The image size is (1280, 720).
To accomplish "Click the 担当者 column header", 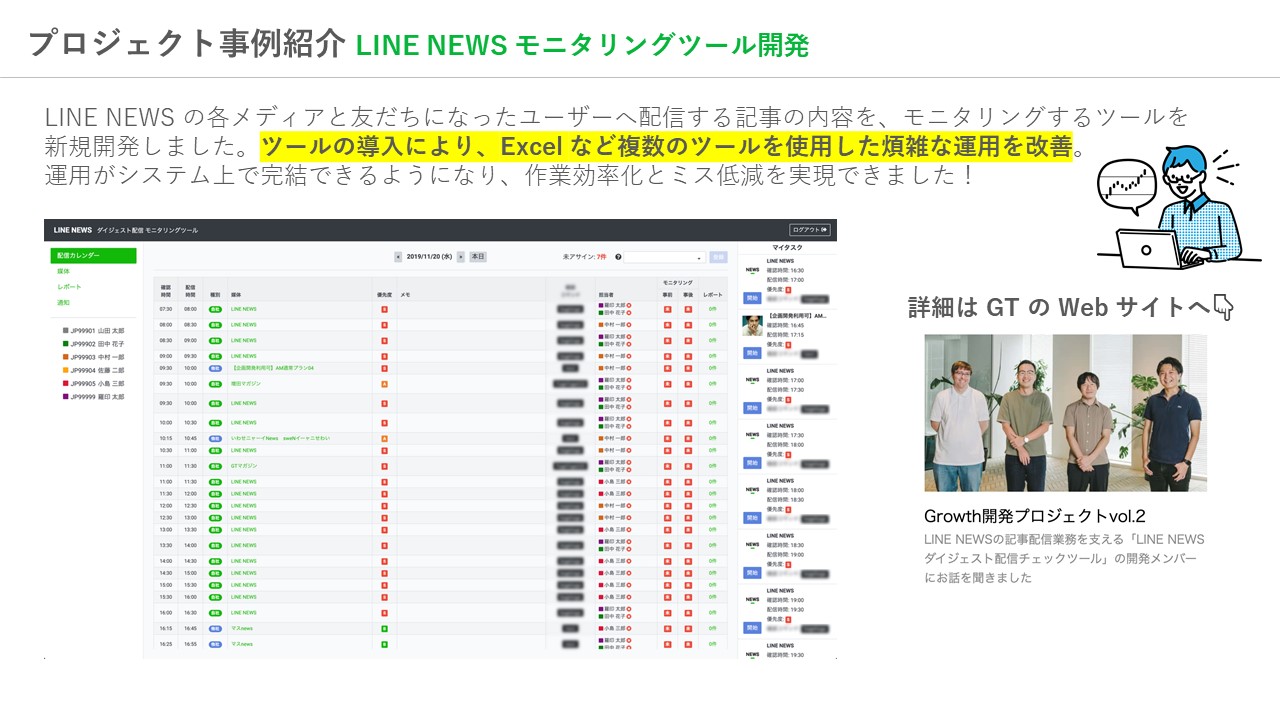I will tap(606, 295).
